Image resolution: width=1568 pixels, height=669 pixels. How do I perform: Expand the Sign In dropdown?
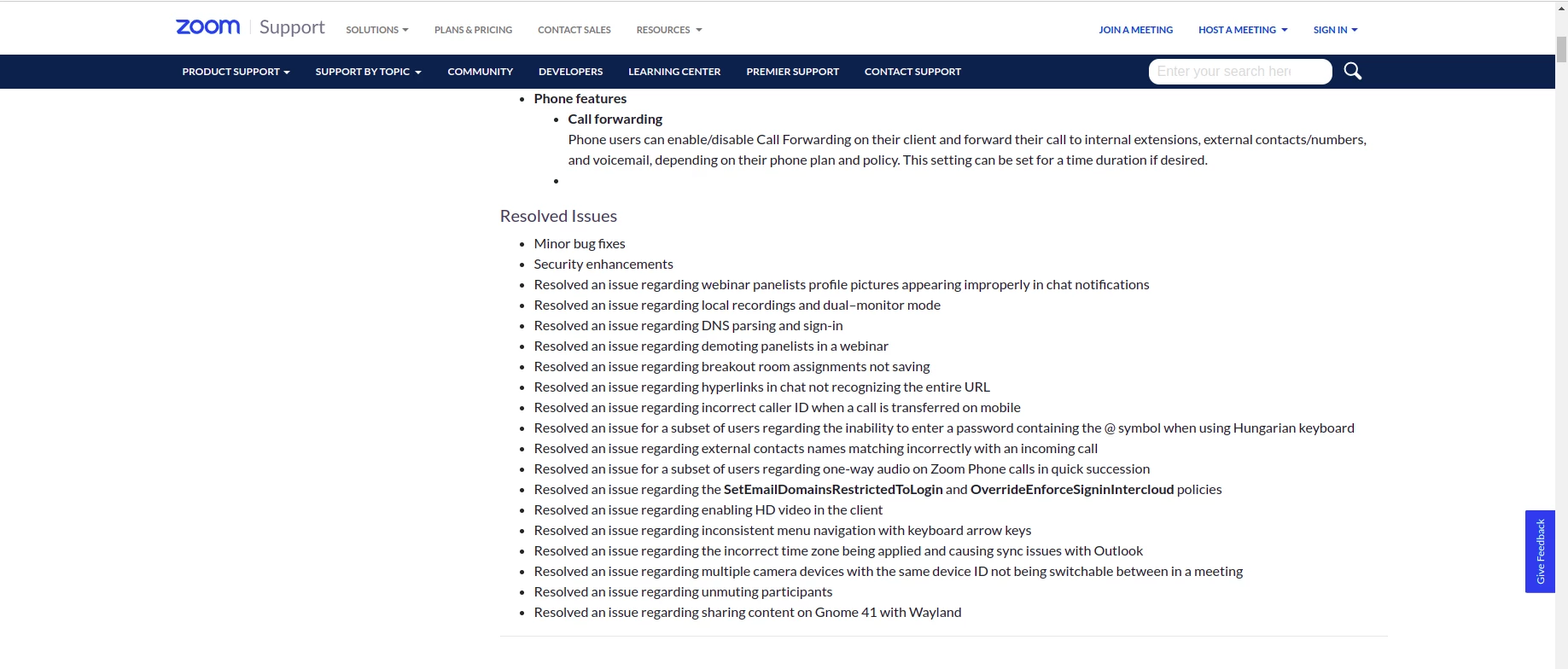tap(1335, 30)
